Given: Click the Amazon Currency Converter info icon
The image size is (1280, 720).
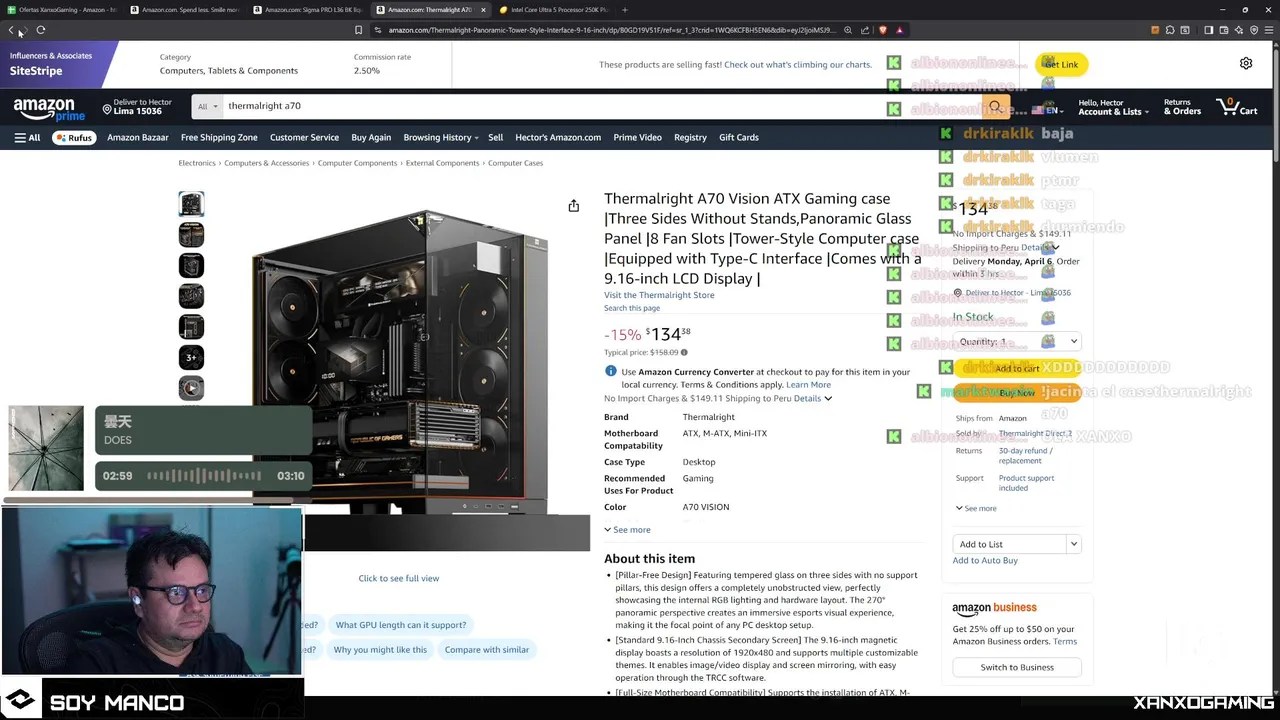Looking at the screenshot, I should tap(610, 371).
